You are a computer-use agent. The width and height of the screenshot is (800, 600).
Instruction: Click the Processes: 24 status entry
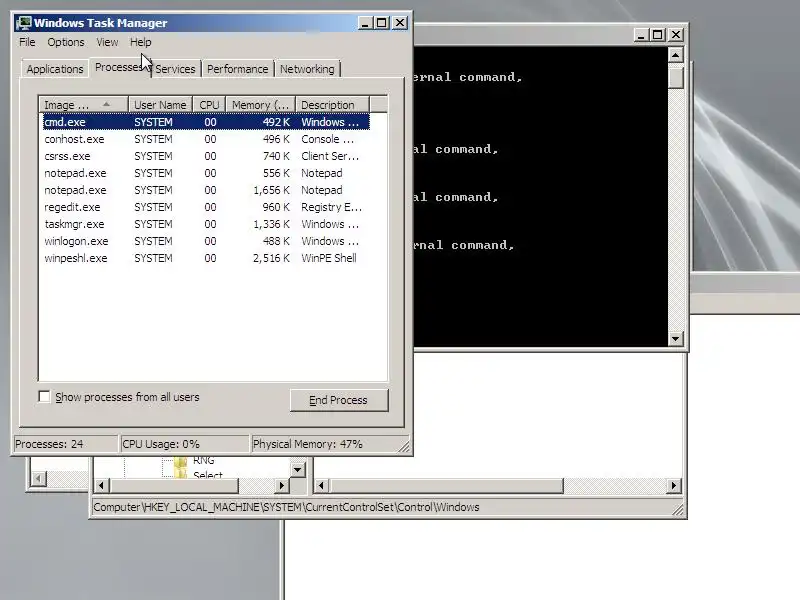[x=65, y=444]
